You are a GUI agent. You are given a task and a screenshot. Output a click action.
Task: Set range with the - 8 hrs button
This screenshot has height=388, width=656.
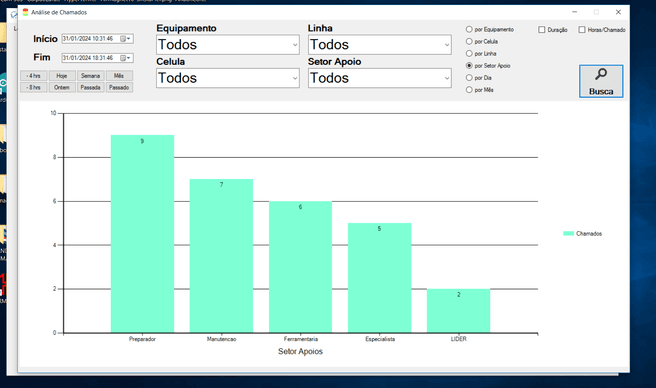33,87
